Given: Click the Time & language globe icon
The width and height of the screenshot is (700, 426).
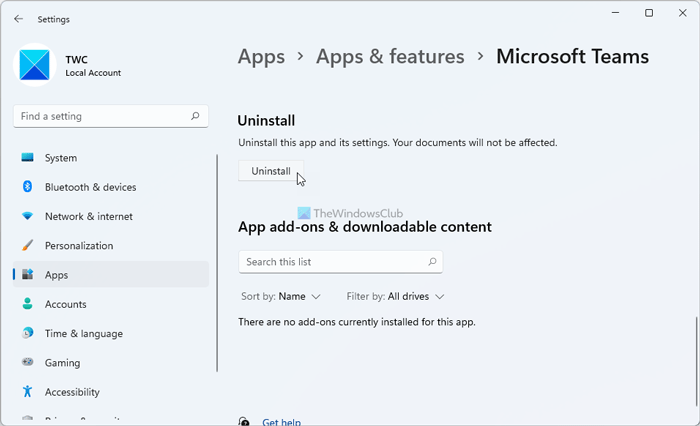Looking at the screenshot, I should tap(27, 333).
